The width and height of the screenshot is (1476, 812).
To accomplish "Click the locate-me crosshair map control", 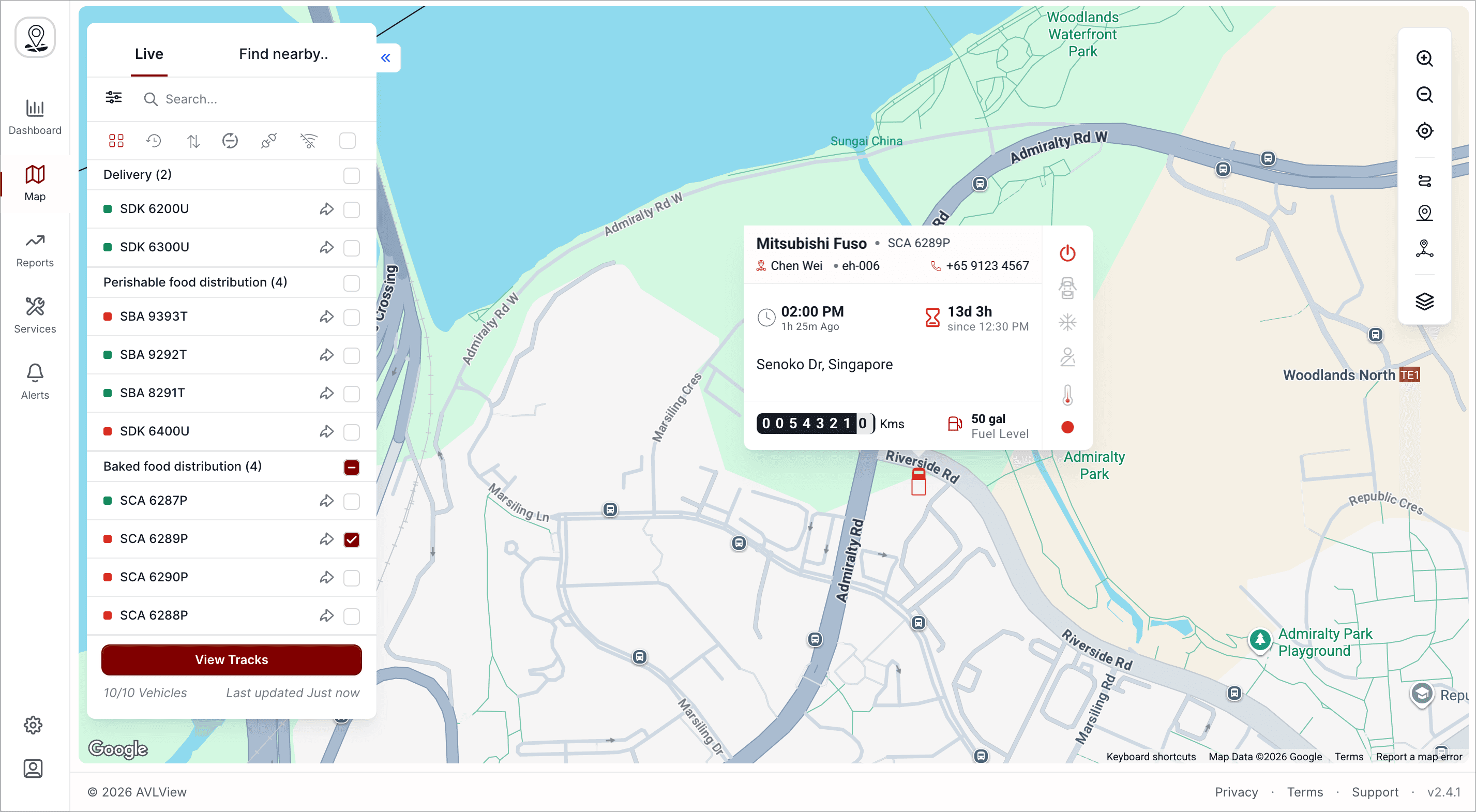I will [x=1424, y=131].
